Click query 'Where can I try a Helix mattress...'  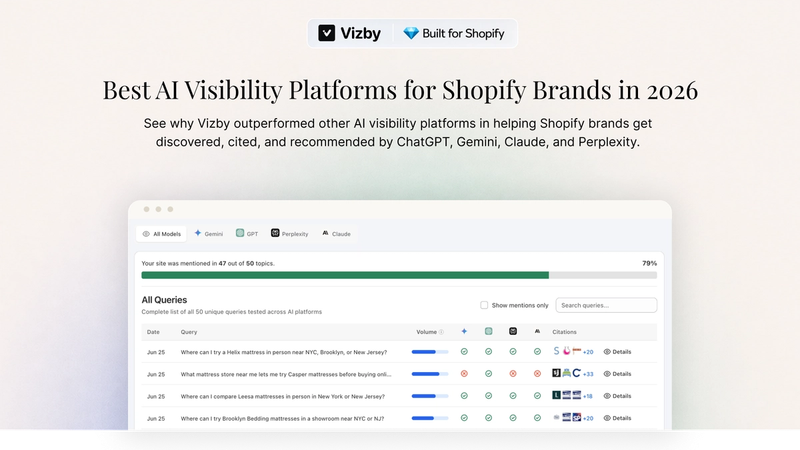[284, 352]
